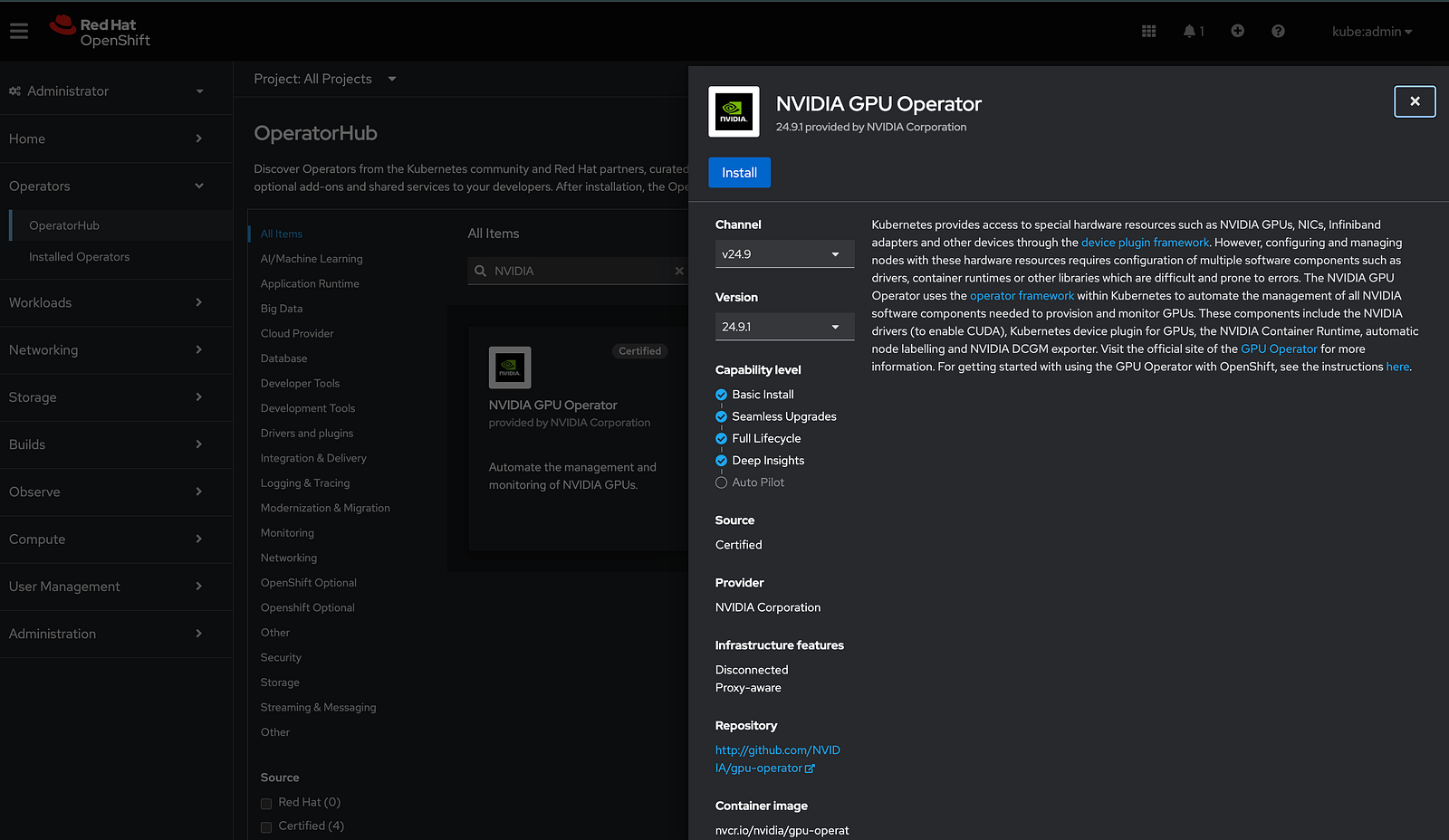View notifications bell icon

[1189, 32]
